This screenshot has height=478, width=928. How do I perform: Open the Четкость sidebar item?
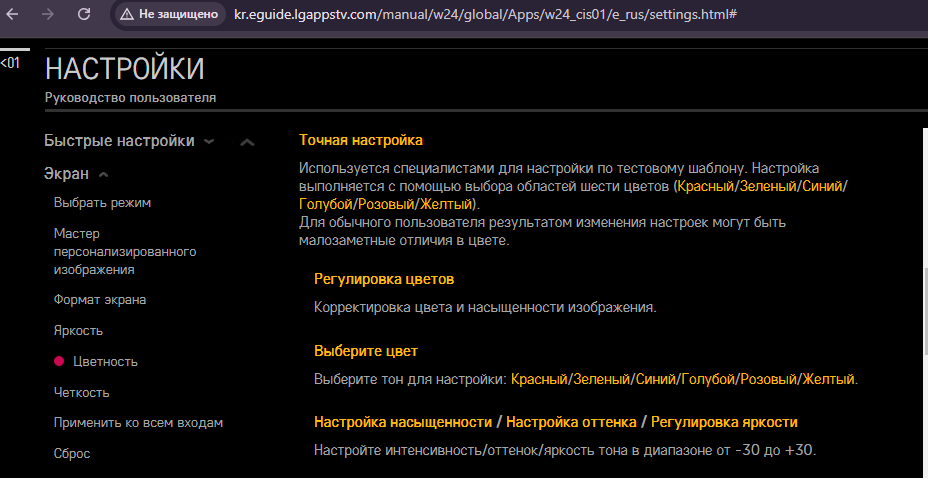tap(81, 392)
